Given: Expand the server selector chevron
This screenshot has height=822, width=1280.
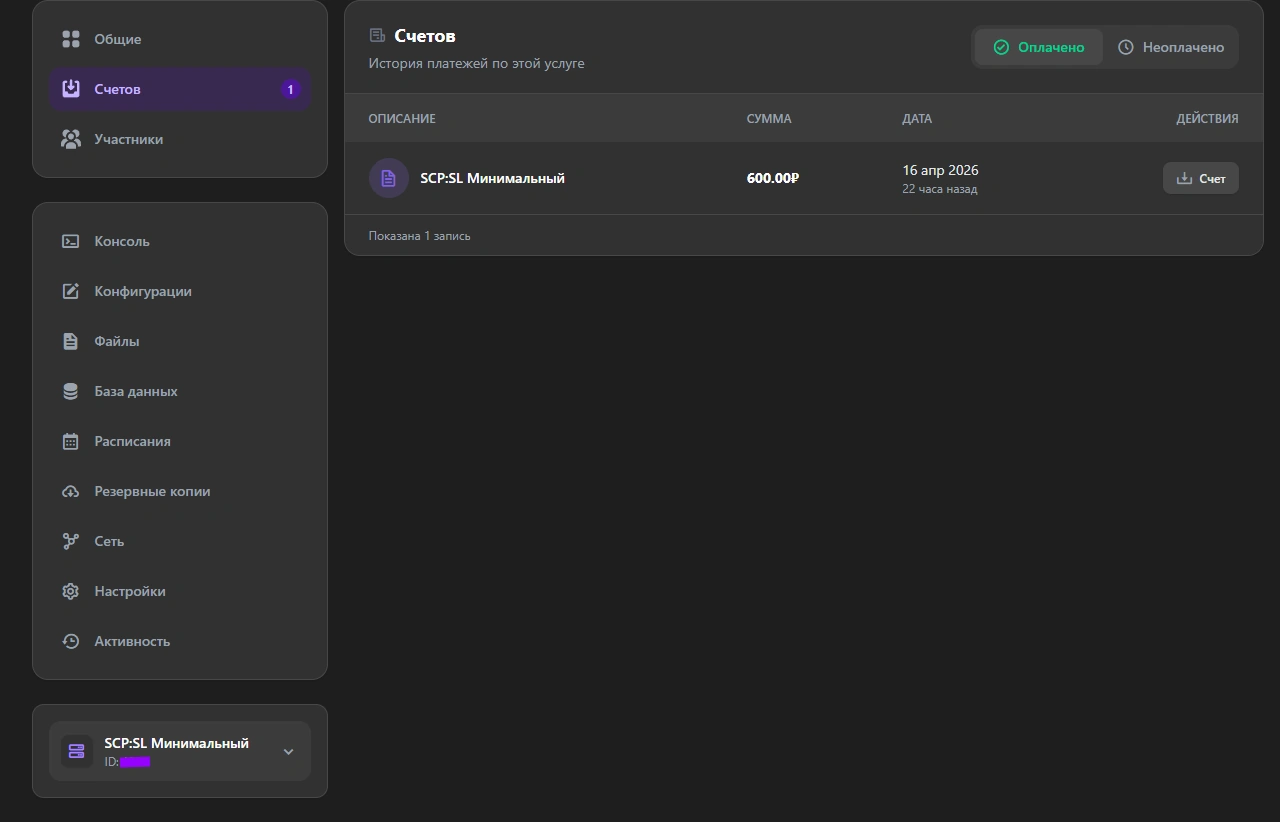Looking at the screenshot, I should (288, 751).
